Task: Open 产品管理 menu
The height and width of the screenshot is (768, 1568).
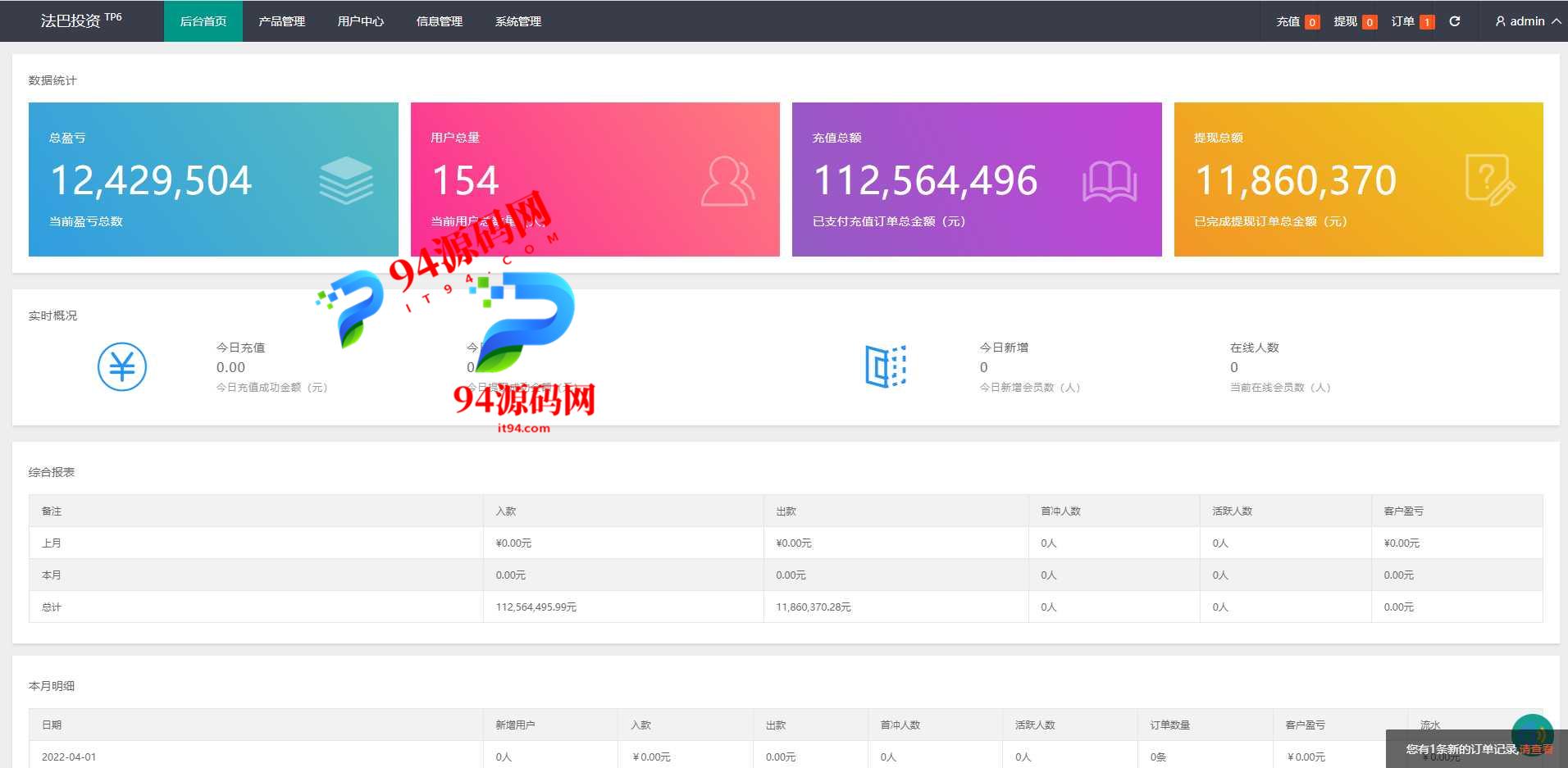Action: (x=282, y=21)
